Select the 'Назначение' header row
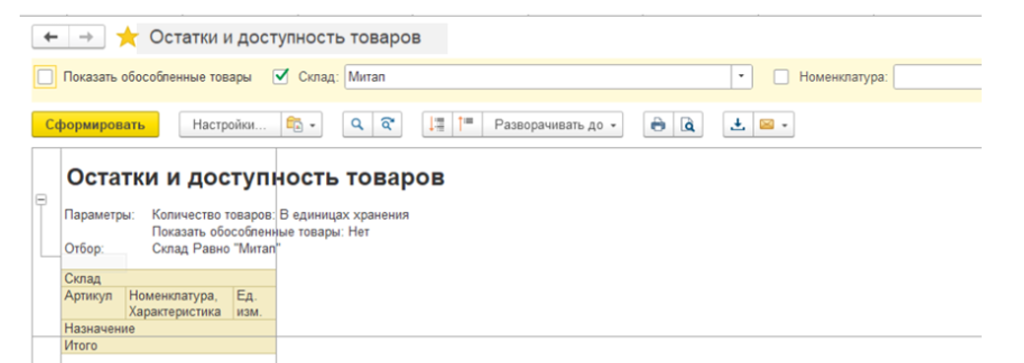 click(x=168, y=328)
